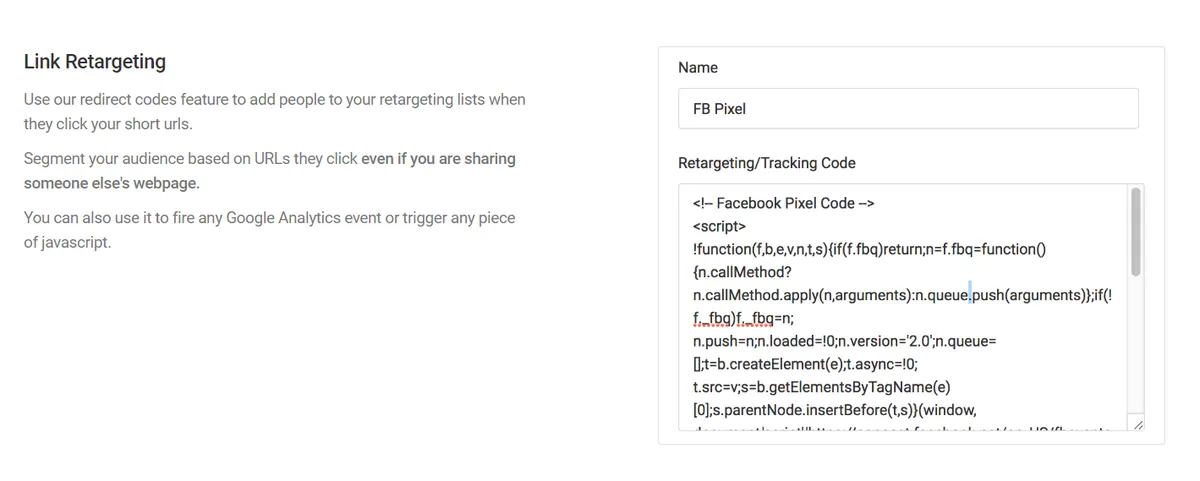1200x481 pixels.
Task: Click the line starting with !function(f,b,e,v,n,t,s)
Action: click(868, 249)
